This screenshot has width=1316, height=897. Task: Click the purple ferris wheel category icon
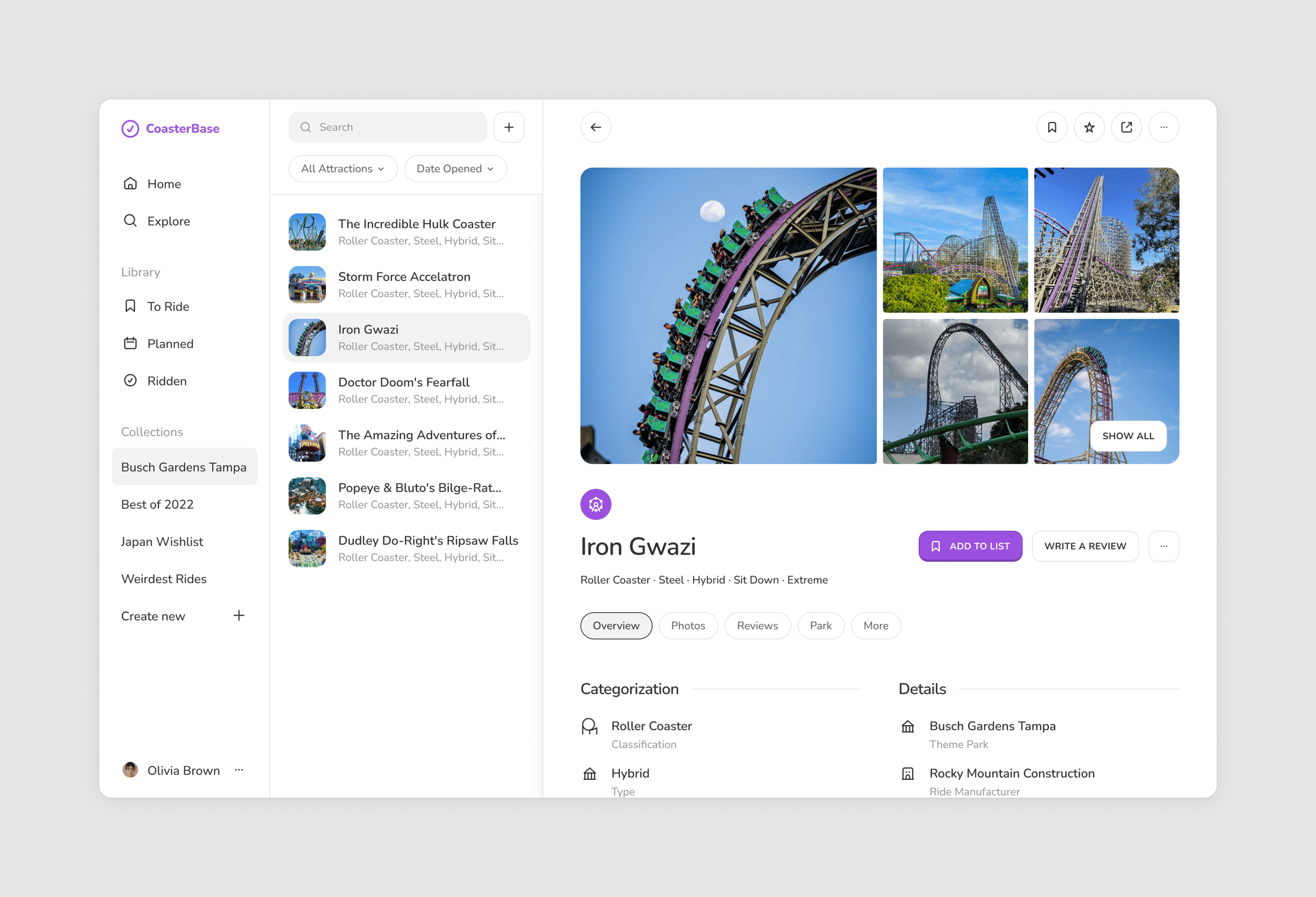(595, 504)
